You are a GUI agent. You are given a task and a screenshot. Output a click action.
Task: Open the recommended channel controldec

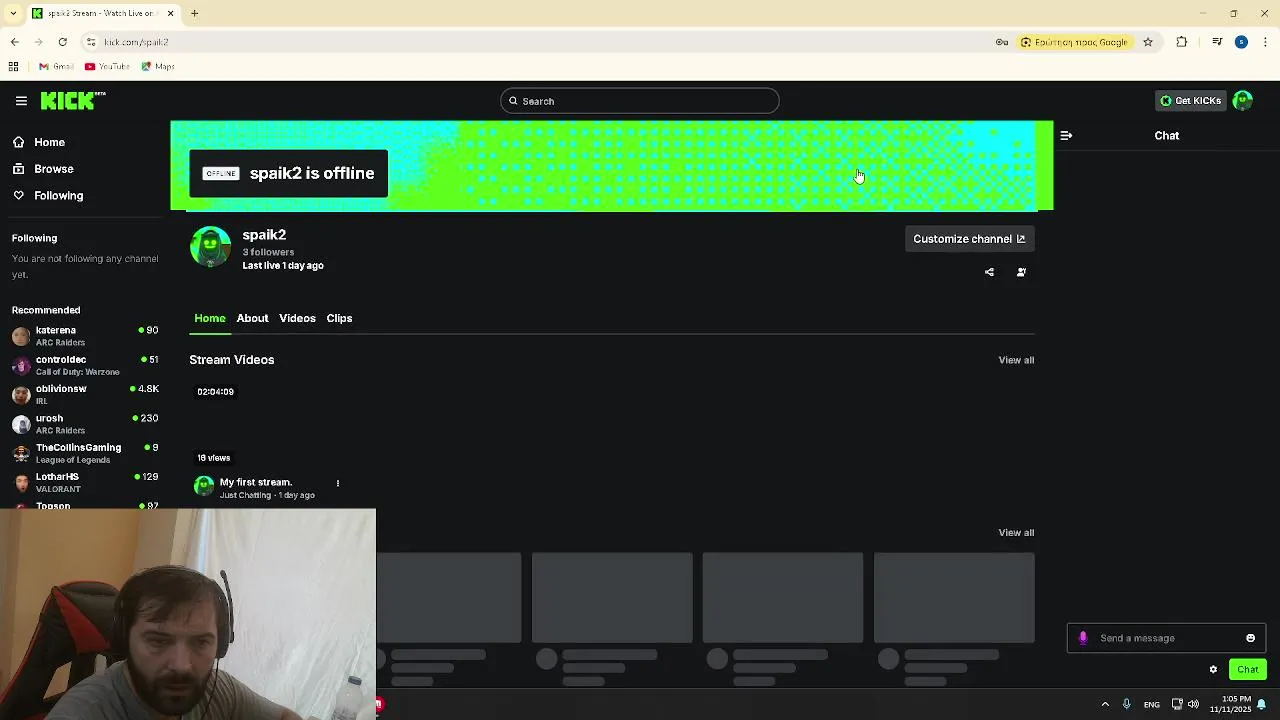[85, 365]
